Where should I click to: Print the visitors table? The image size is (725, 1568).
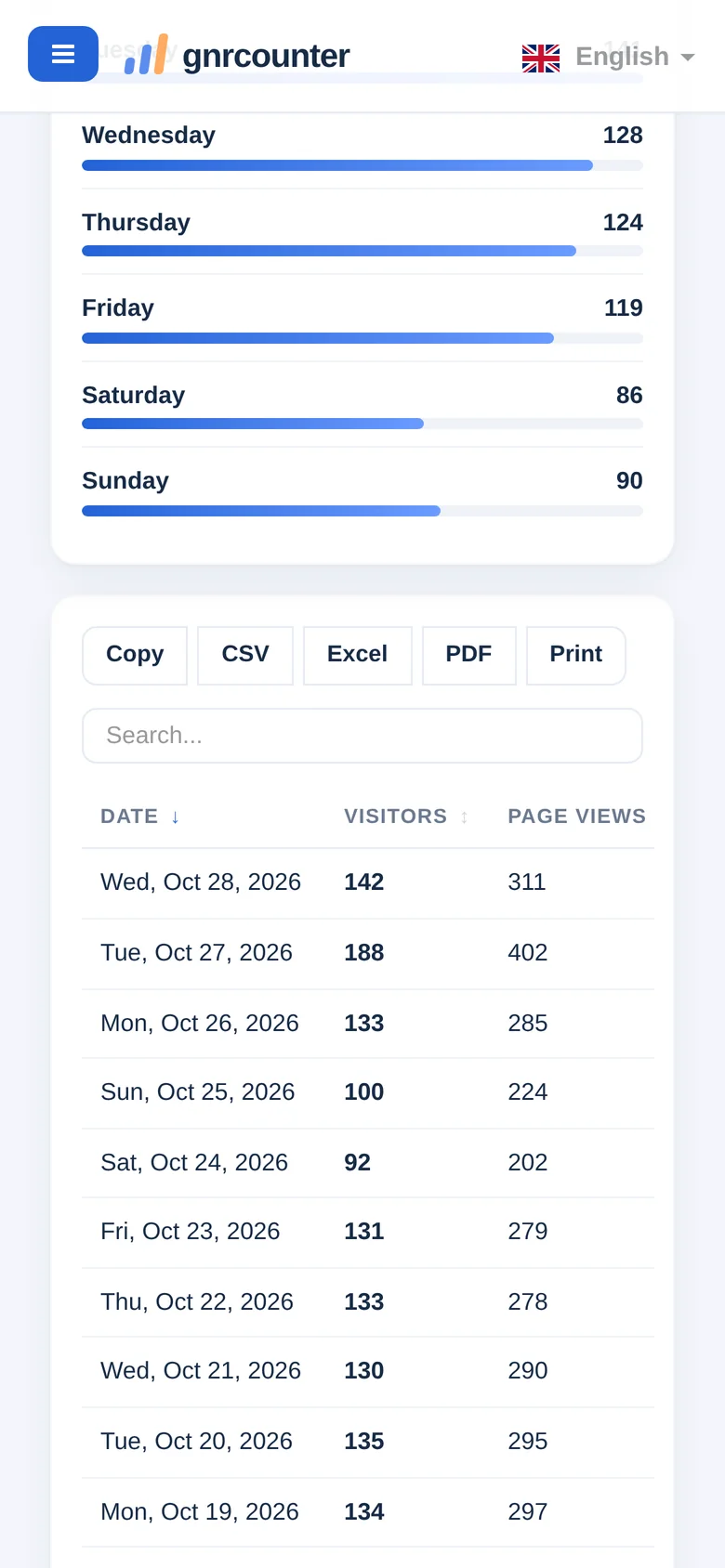[x=576, y=655]
